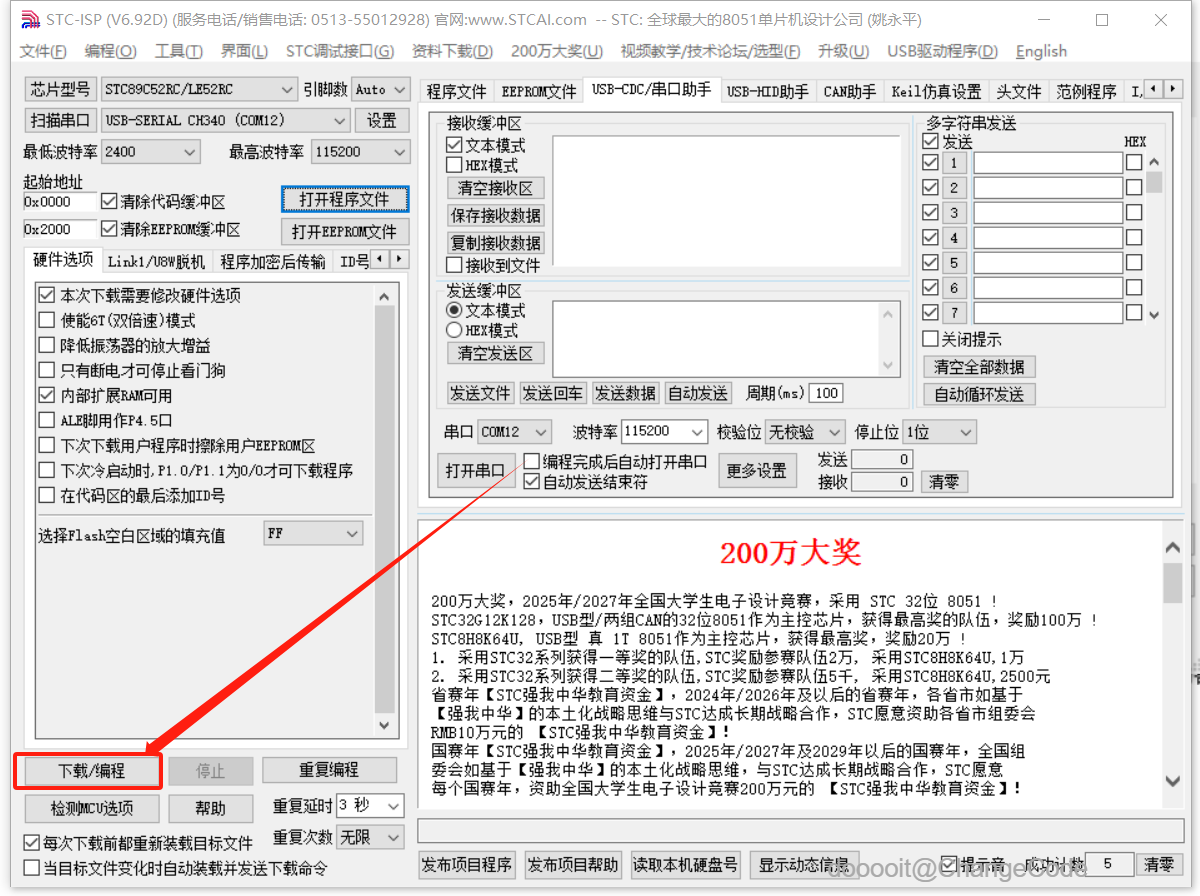Screen dimensions: 1200x896
Task: Click the 打开串口 button
Action: (x=476, y=470)
